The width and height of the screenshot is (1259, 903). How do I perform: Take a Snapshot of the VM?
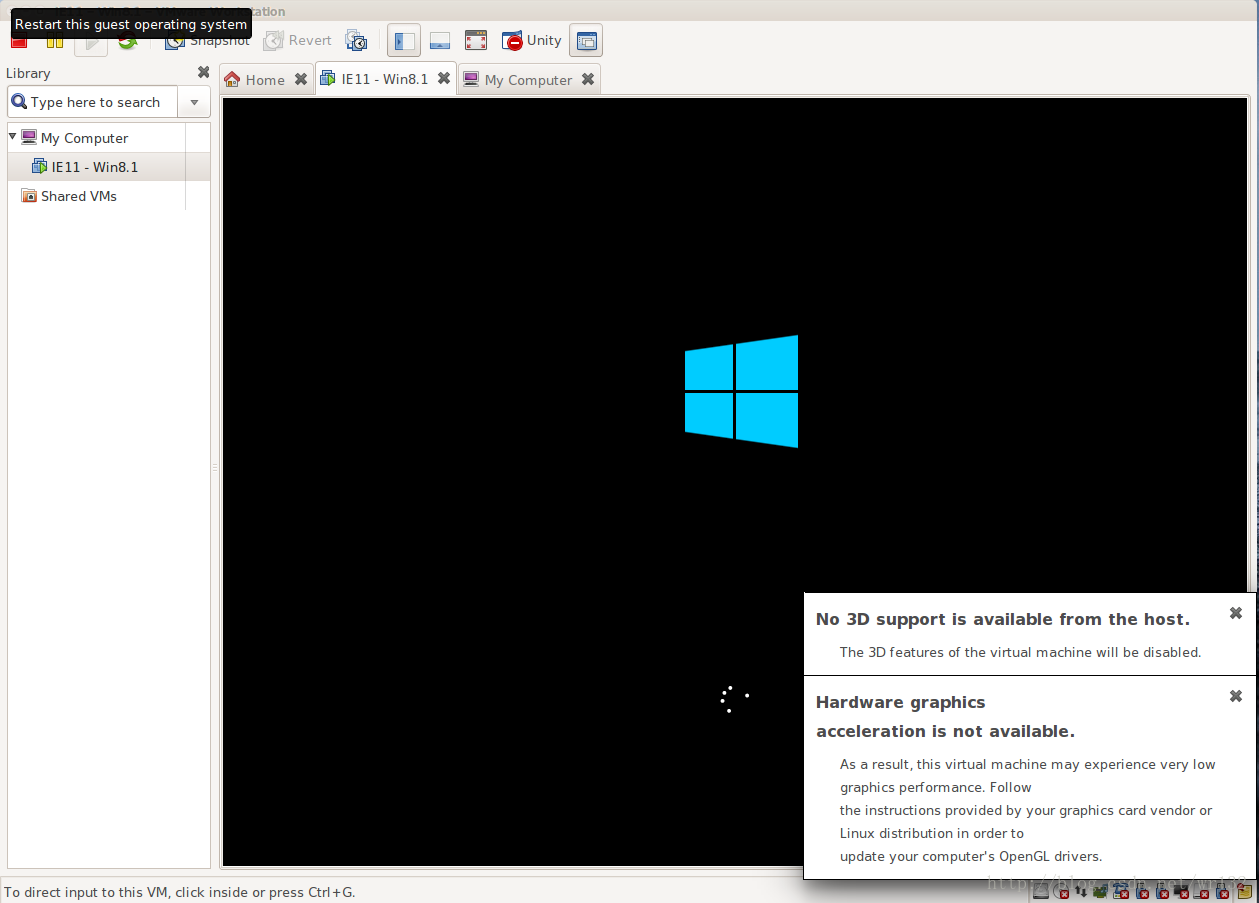pos(207,40)
